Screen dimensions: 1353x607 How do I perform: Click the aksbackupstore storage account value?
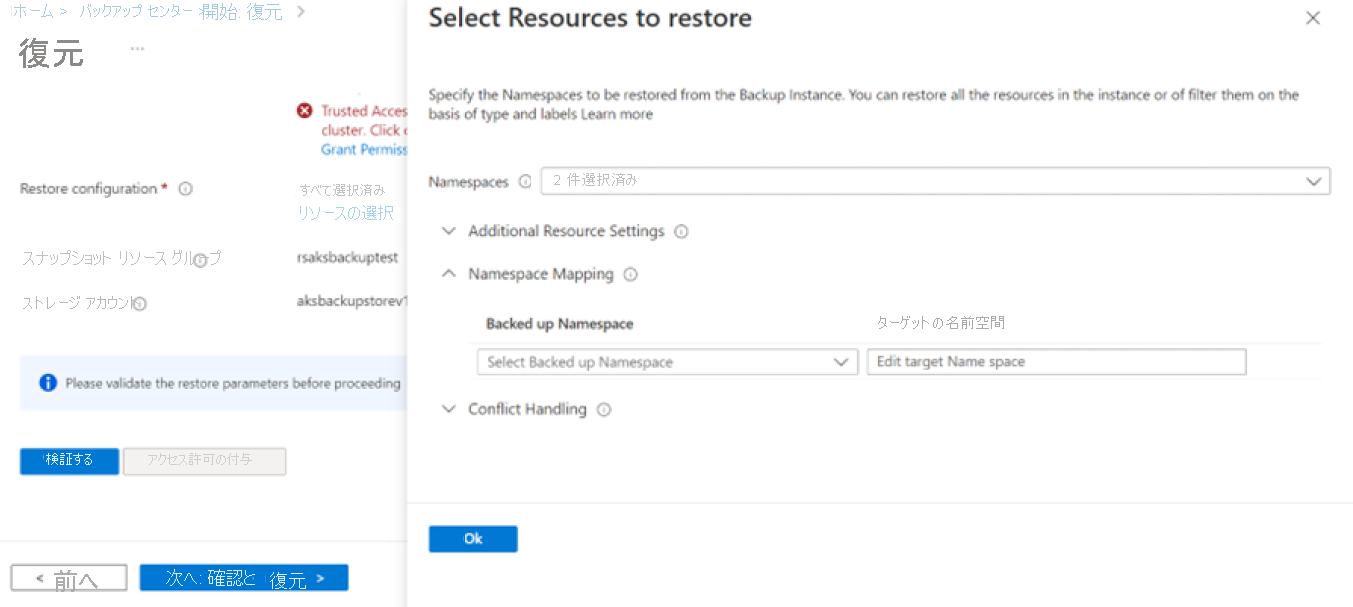click(x=352, y=300)
